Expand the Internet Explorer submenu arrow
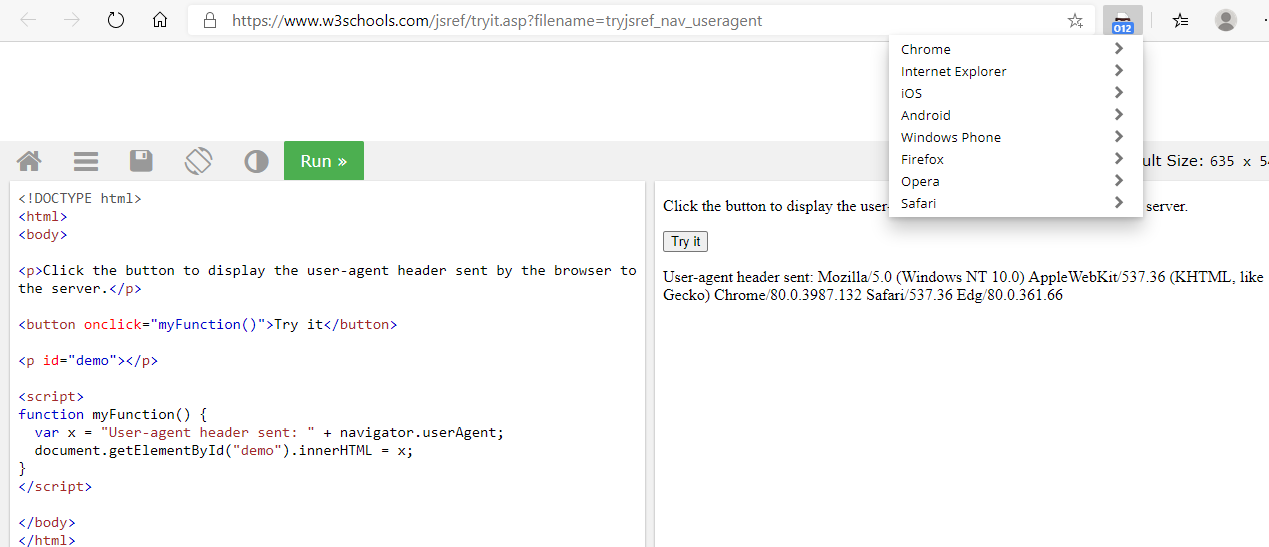 click(1118, 71)
